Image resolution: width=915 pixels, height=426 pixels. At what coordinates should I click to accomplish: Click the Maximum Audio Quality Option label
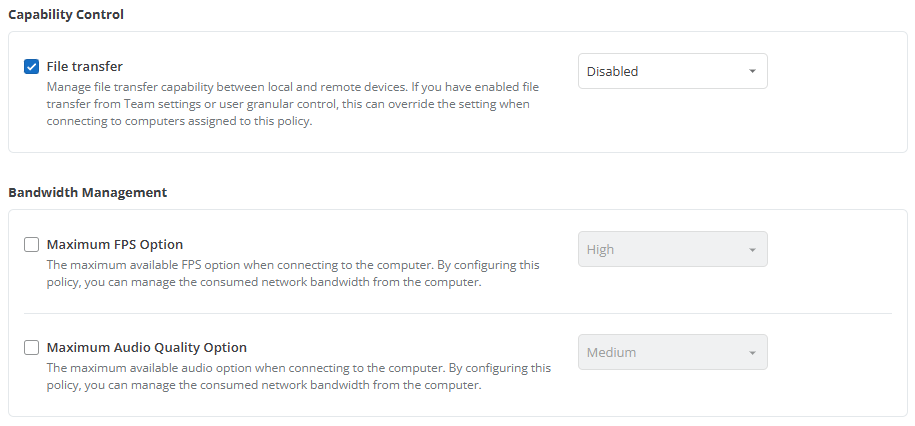click(146, 348)
